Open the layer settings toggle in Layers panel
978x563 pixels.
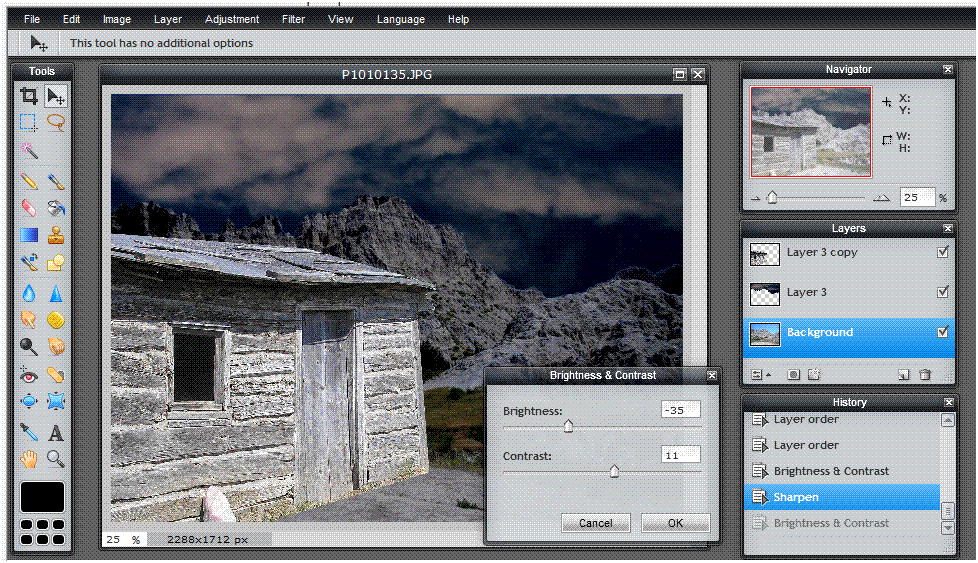[x=758, y=375]
